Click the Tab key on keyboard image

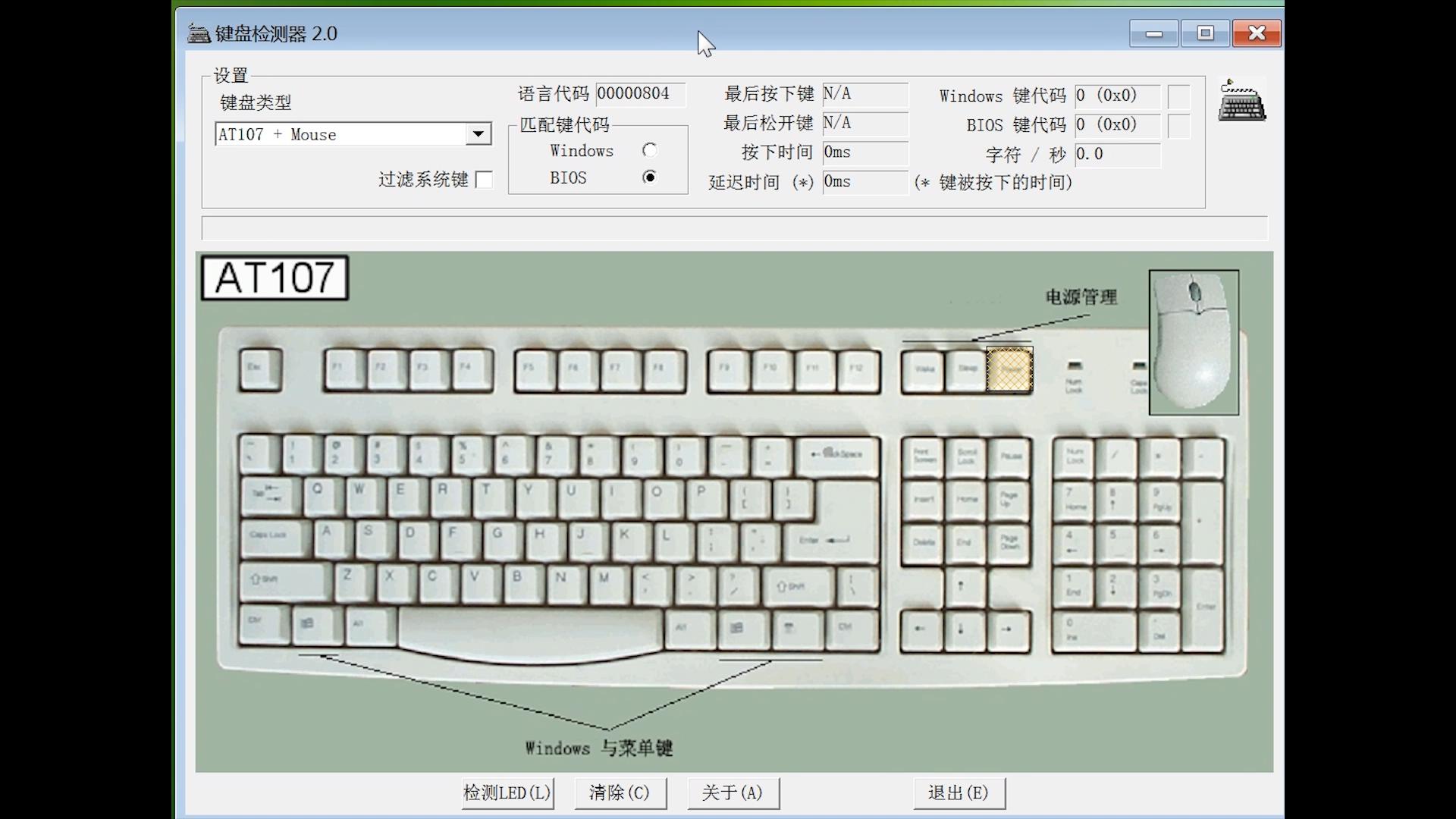(271, 497)
